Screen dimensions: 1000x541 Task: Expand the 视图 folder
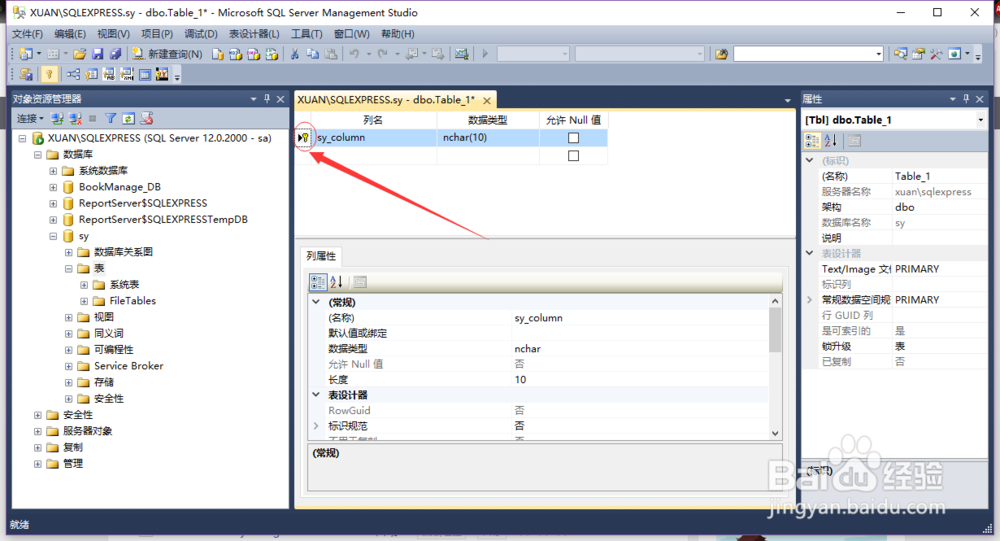pos(68,317)
